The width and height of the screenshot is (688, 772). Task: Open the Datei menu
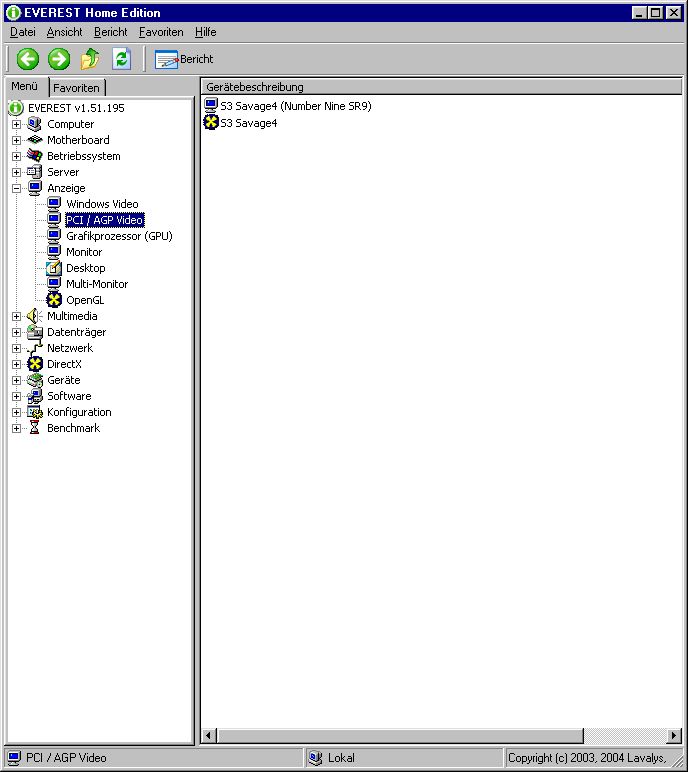pos(23,32)
